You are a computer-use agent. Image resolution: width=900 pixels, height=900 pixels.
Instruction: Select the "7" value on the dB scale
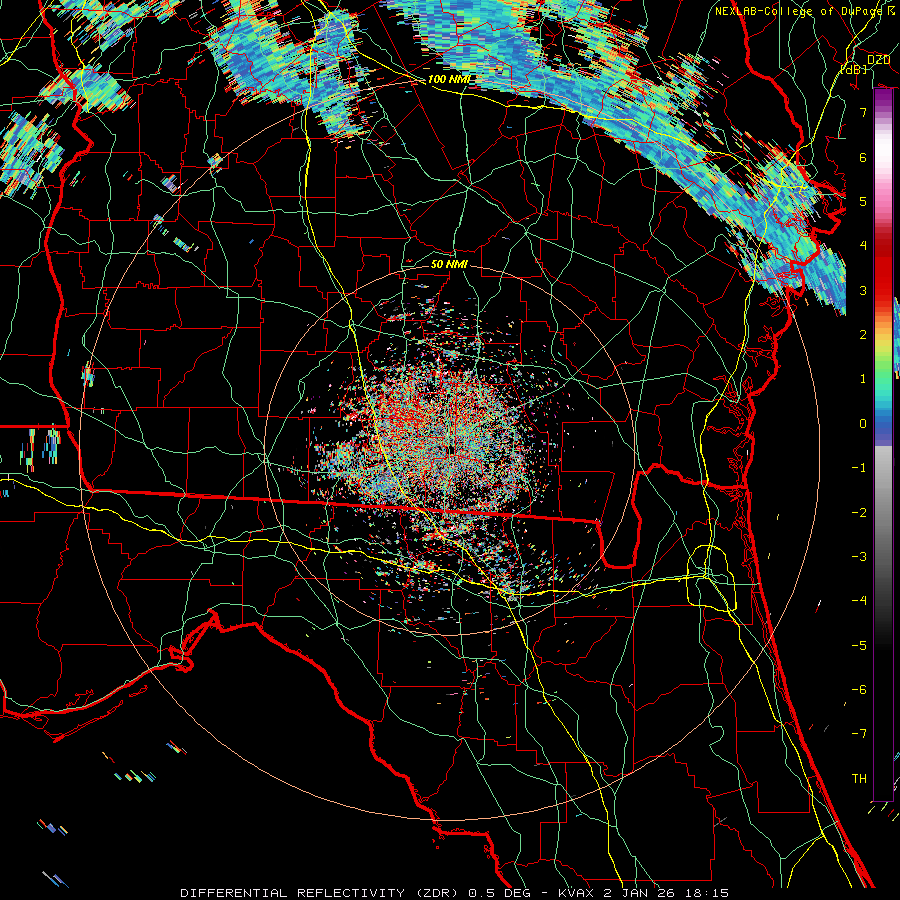coord(863,112)
